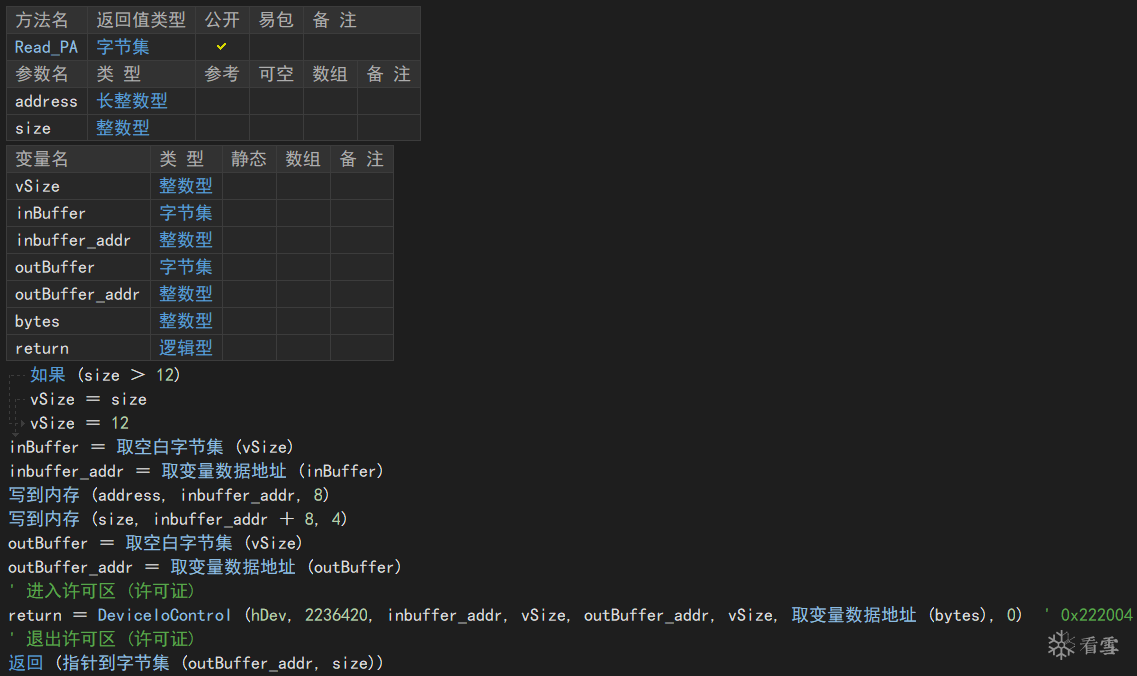
Task: Click the 方法名 column header
Action: point(43,20)
